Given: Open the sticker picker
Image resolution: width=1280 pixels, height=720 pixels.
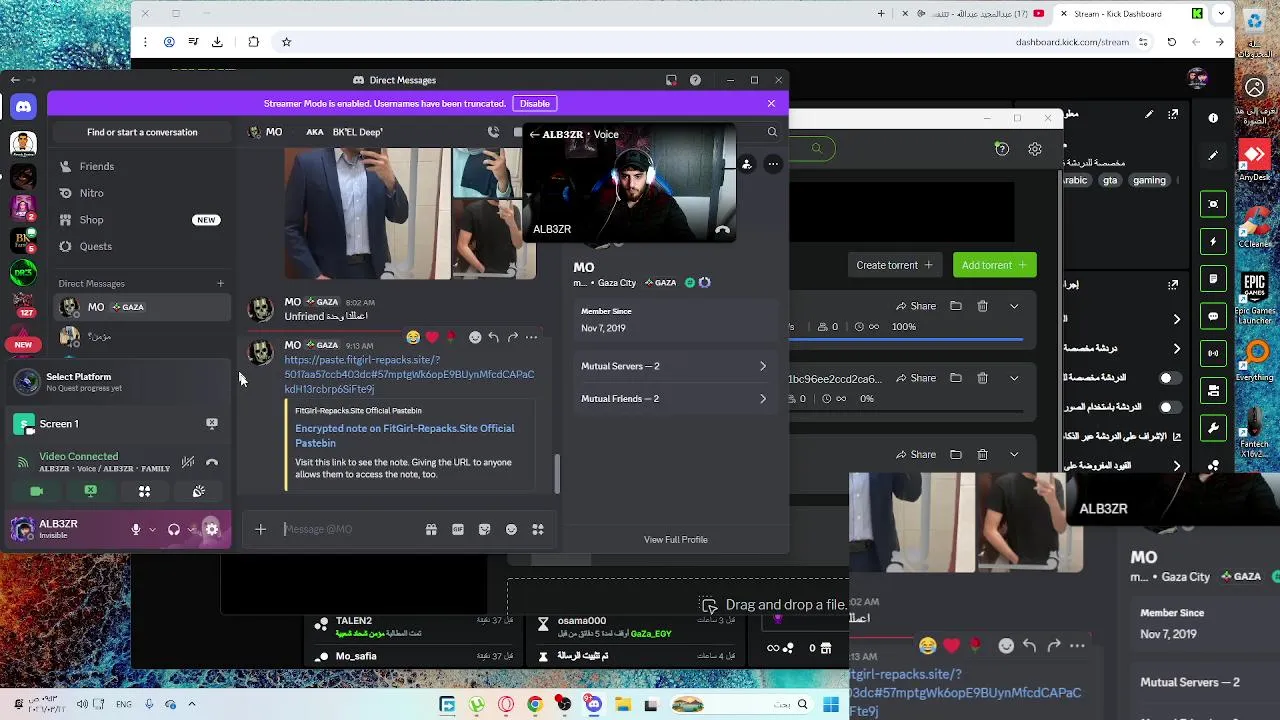Looking at the screenshot, I should click(x=485, y=529).
